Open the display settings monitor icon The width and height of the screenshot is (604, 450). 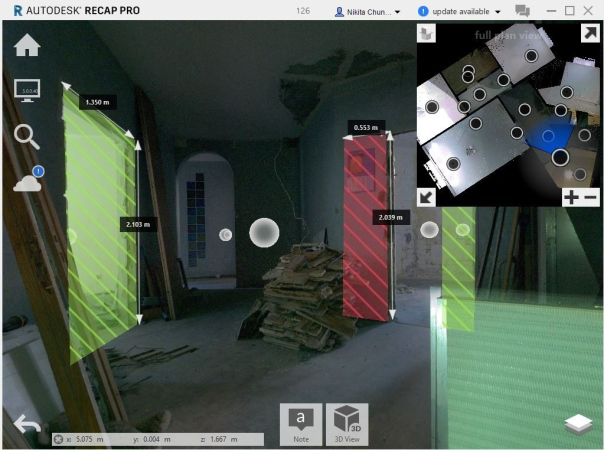point(27,92)
